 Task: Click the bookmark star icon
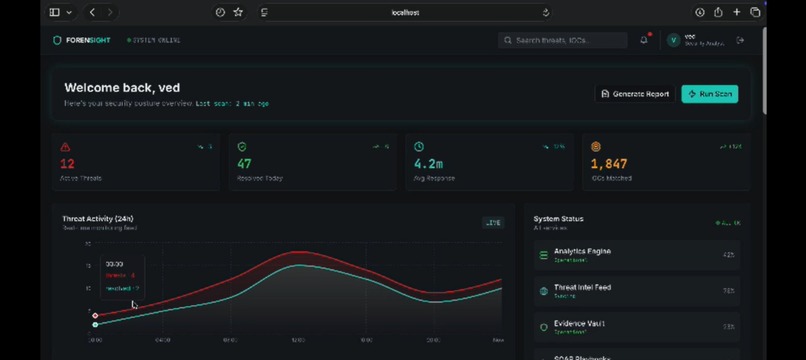(x=237, y=12)
